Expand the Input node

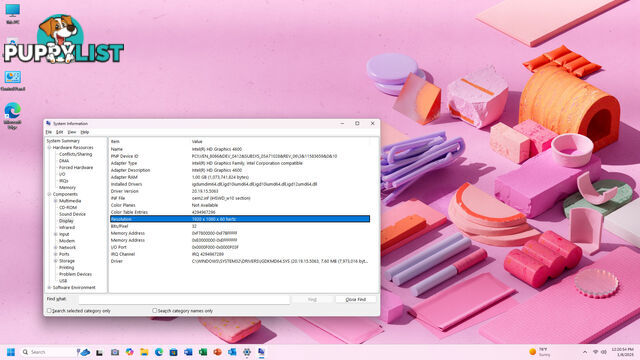click(x=56, y=234)
